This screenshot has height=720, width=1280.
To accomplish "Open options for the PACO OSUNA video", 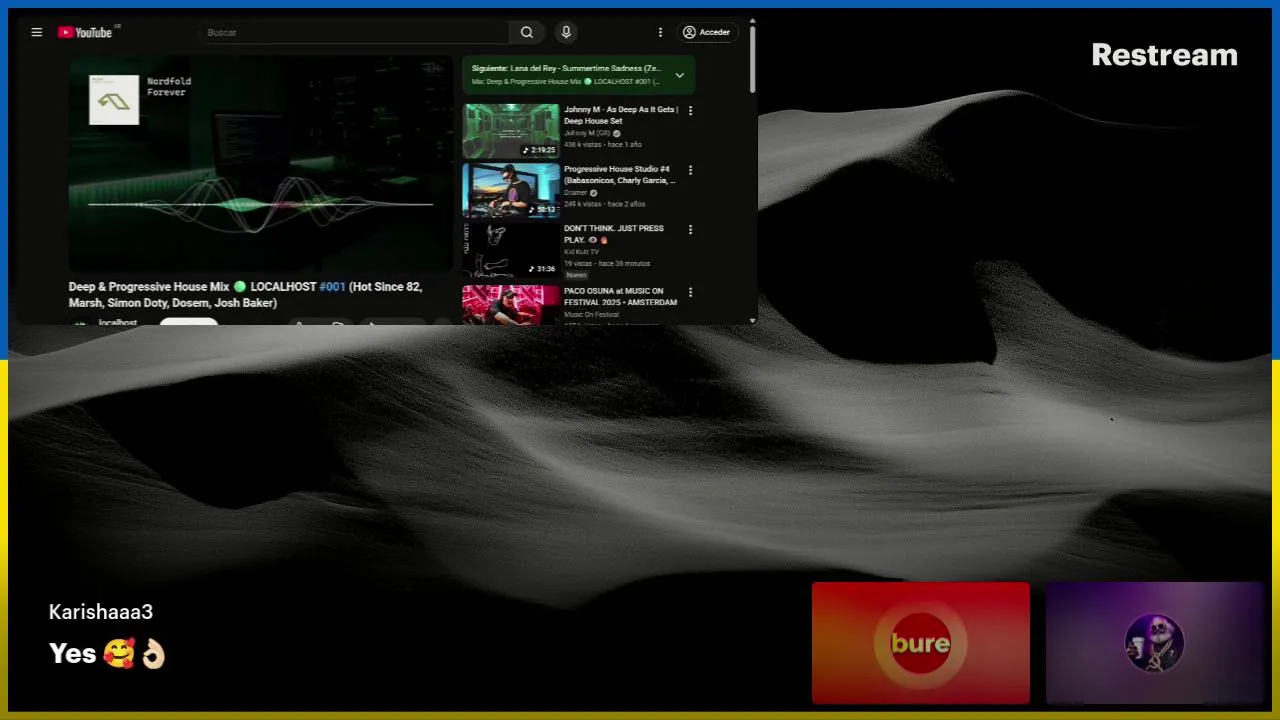I will (690, 293).
